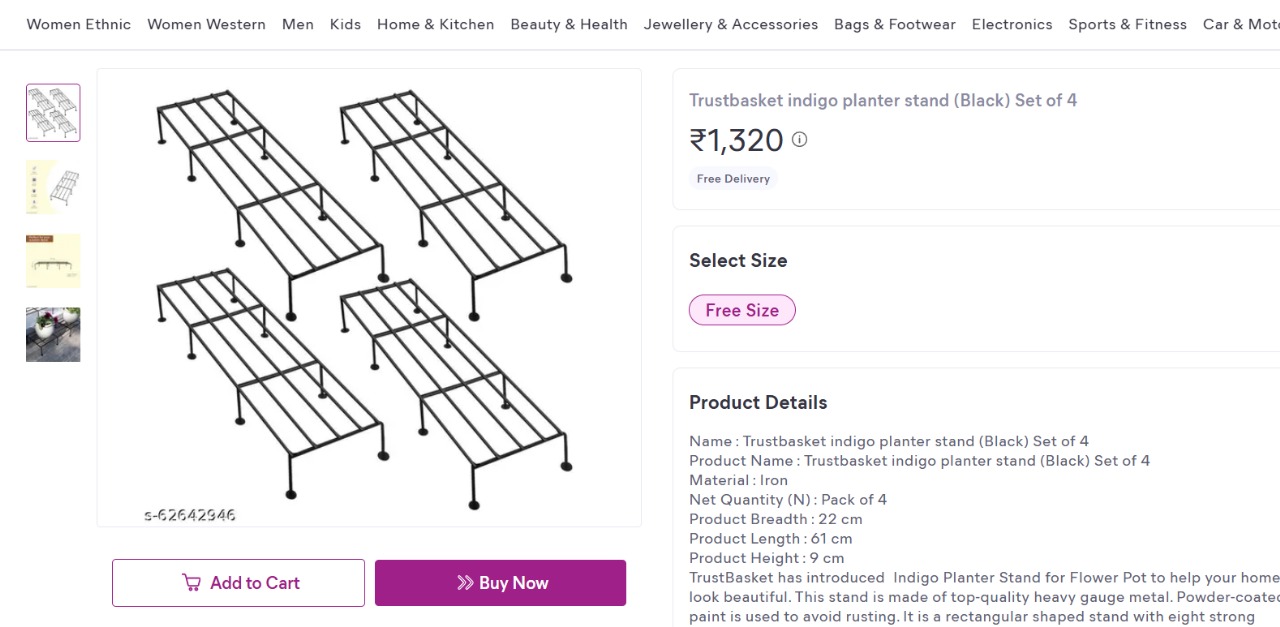Select the third thumbnail with stand dimensions
Screen dimensions: 1280x627
[53, 261]
